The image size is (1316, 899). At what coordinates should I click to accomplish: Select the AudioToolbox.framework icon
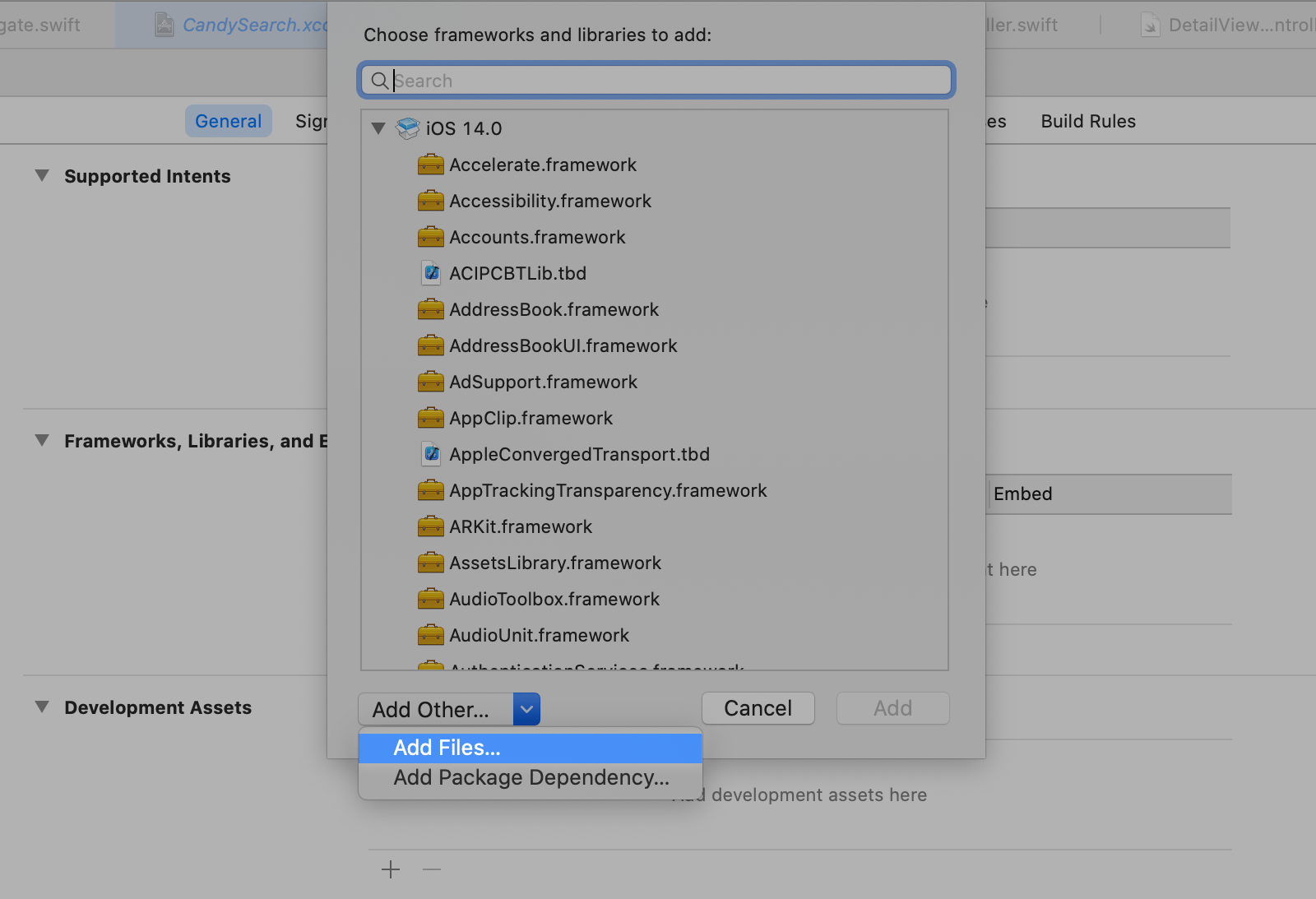click(x=431, y=599)
